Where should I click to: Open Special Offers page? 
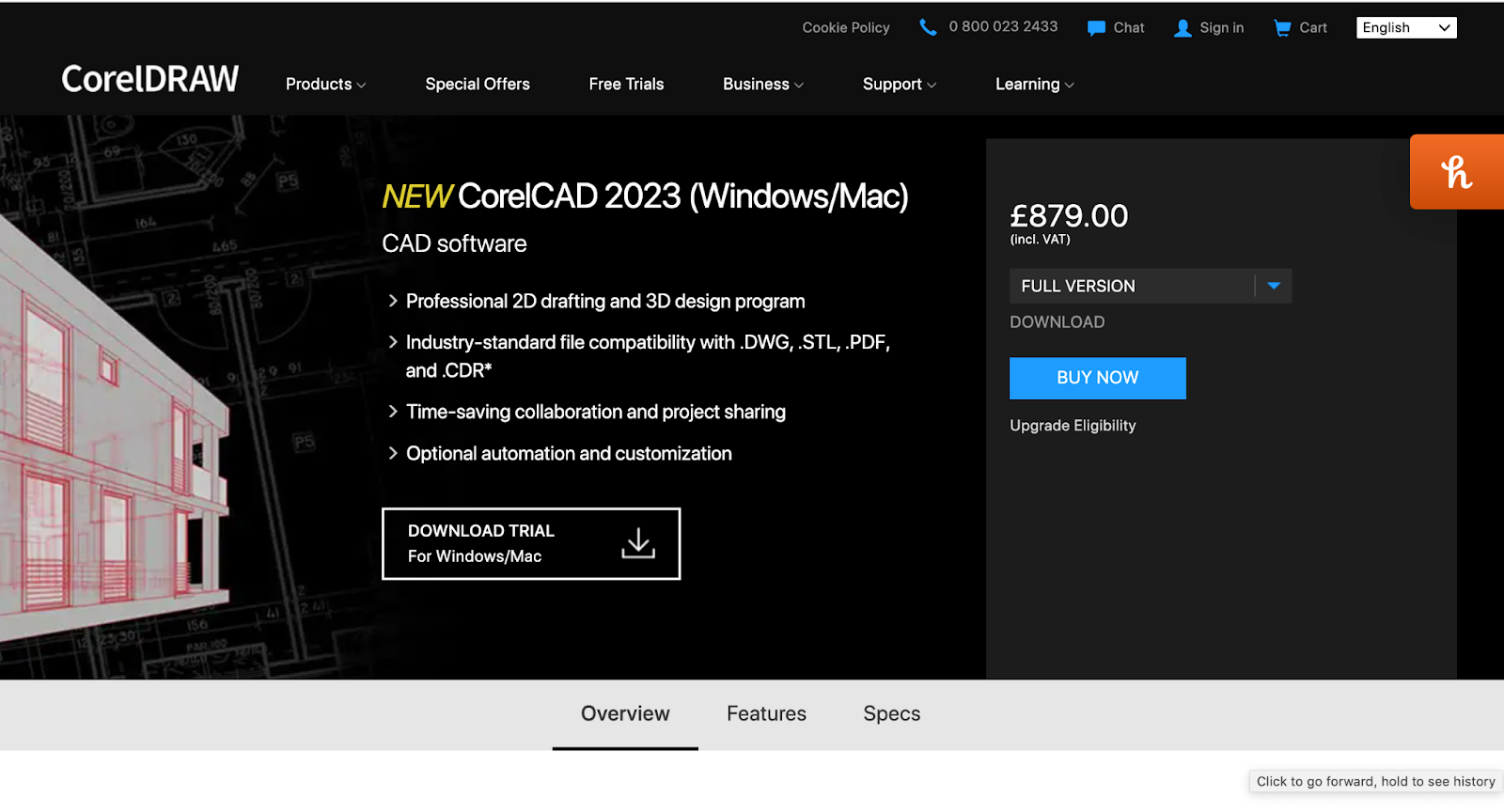click(478, 85)
